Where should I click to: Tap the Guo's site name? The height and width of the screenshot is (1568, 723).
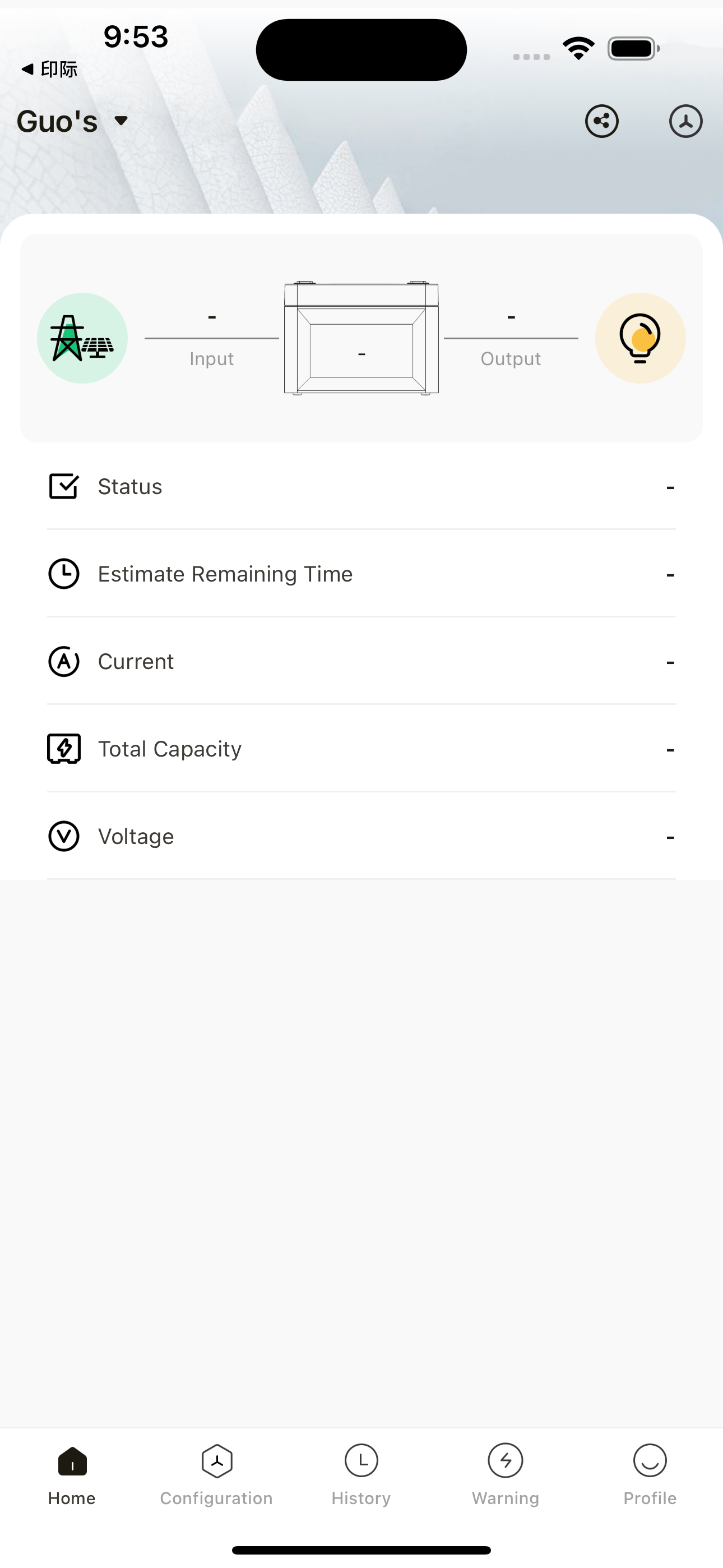click(57, 121)
